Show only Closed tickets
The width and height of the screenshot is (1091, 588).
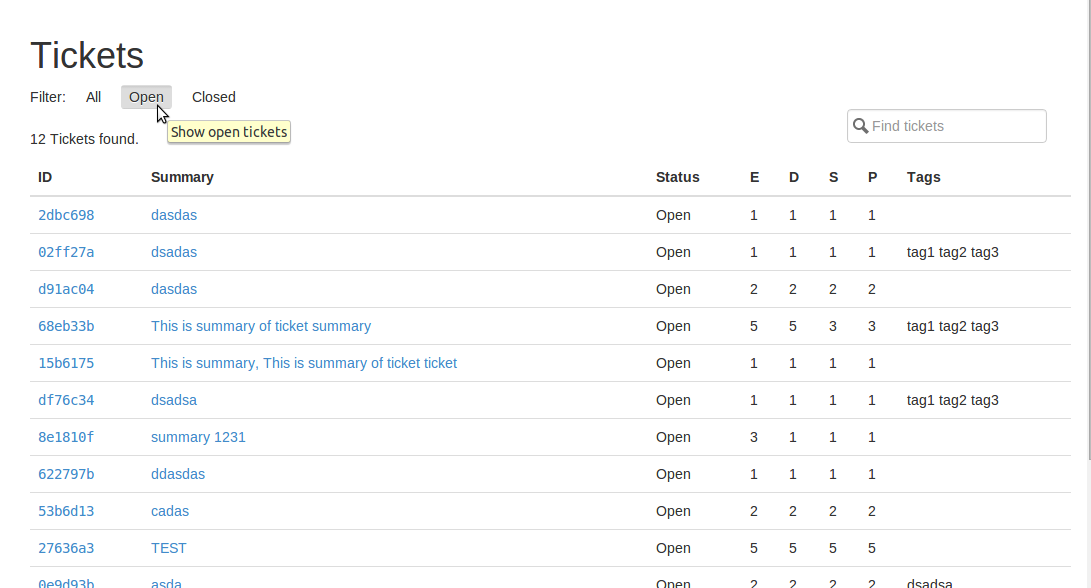tap(213, 97)
